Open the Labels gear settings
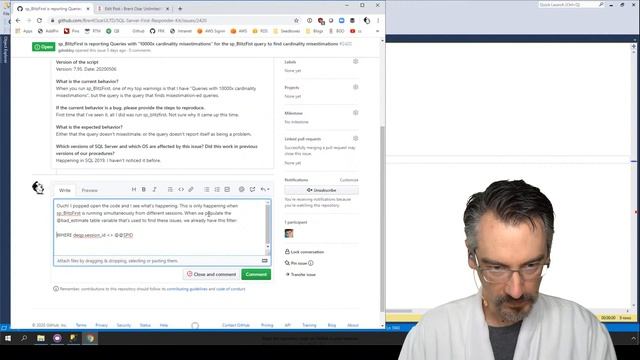The height and width of the screenshot is (360, 640). point(356,62)
